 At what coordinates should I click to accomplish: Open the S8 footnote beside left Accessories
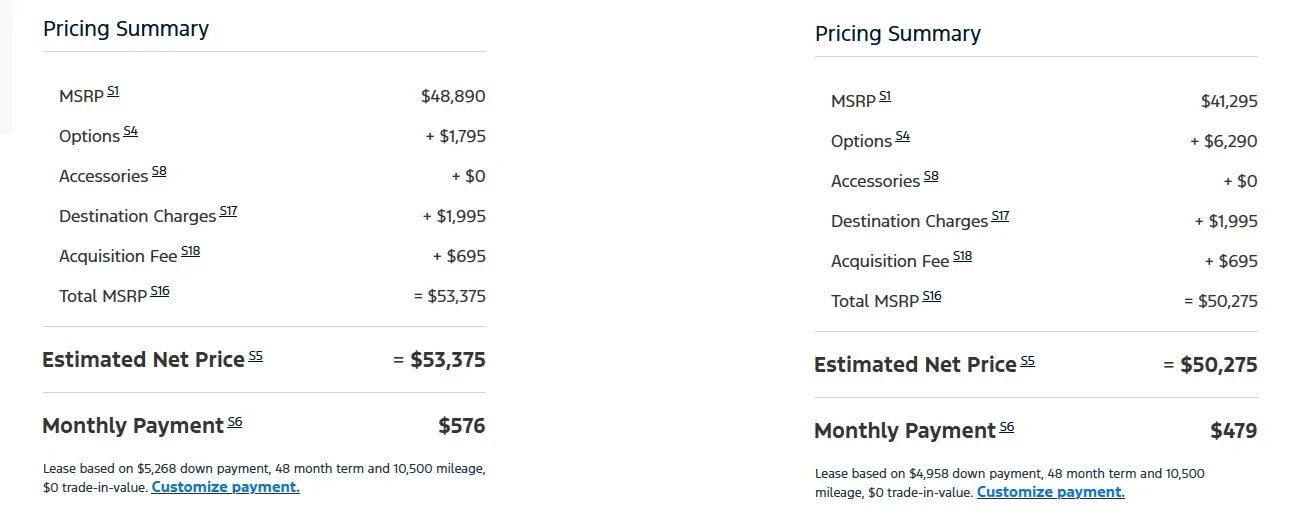click(159, 171)
